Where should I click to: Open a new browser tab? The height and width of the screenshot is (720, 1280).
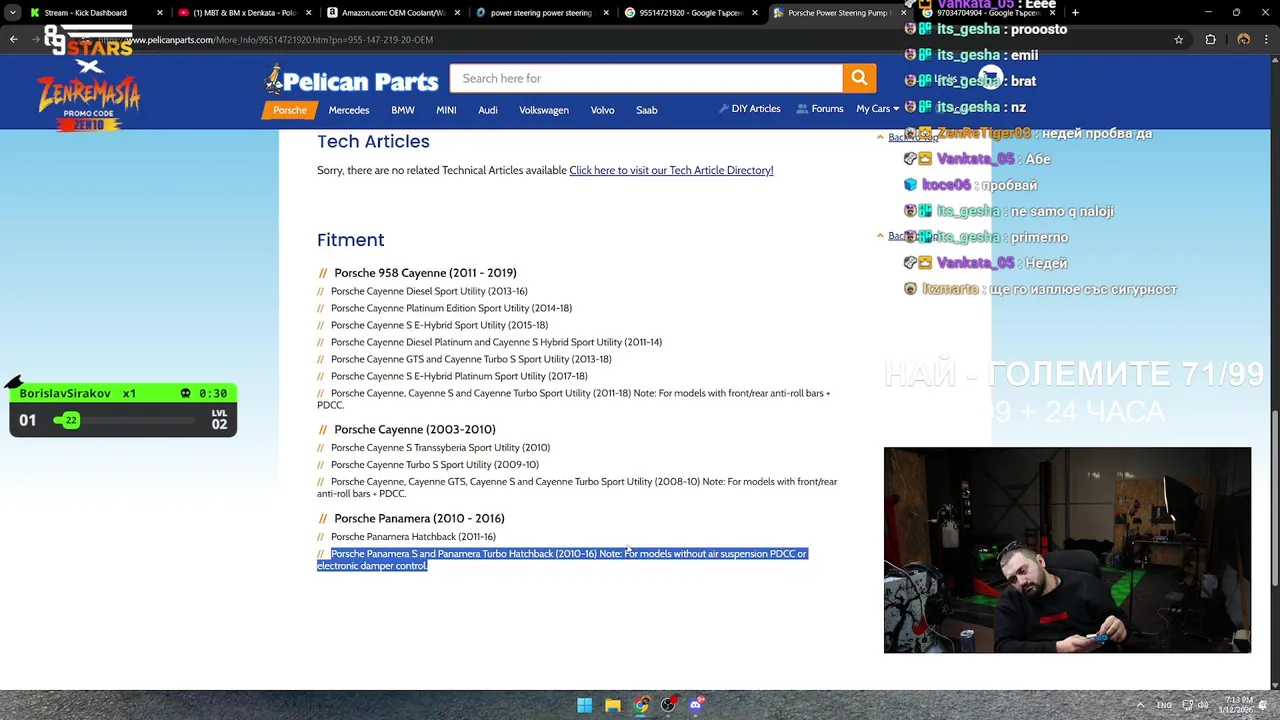pyautogui.click(x=1075, y=12)
